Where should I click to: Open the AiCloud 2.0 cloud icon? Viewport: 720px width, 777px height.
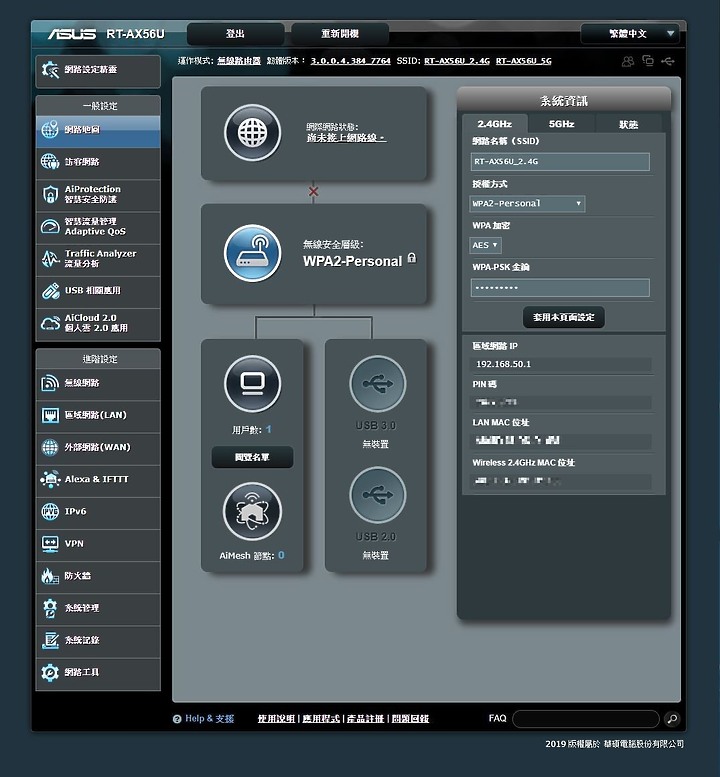click(x=50, y=323)
